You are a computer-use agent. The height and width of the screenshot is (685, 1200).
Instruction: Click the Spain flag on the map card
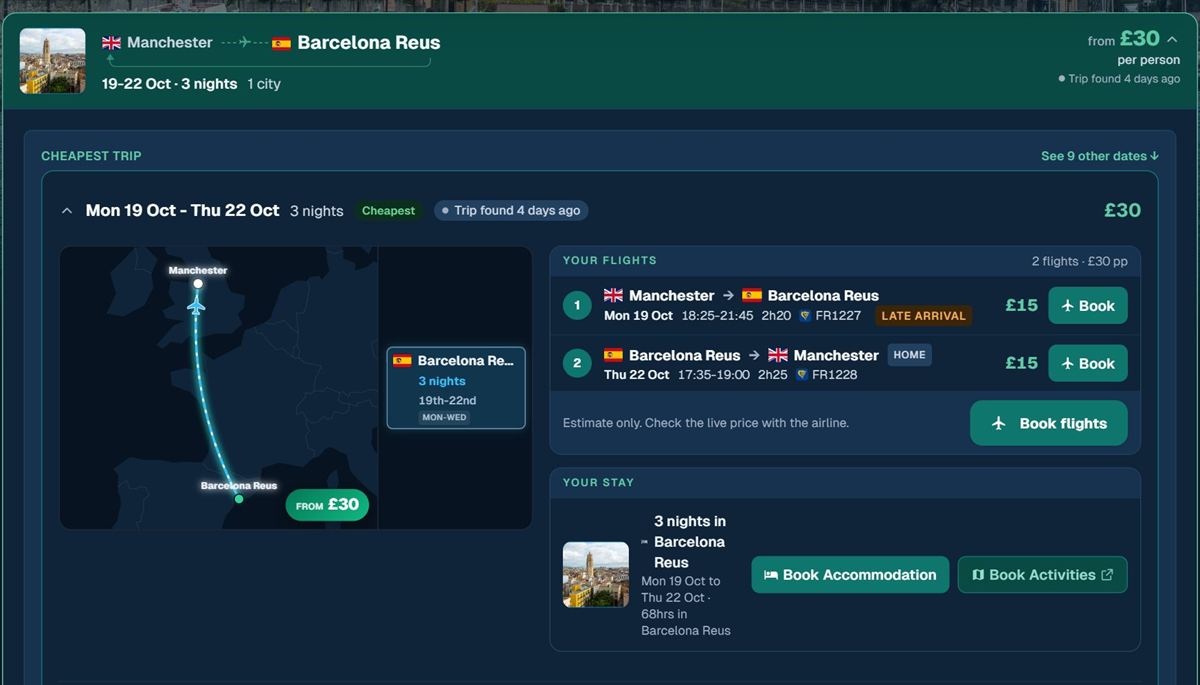402,361
